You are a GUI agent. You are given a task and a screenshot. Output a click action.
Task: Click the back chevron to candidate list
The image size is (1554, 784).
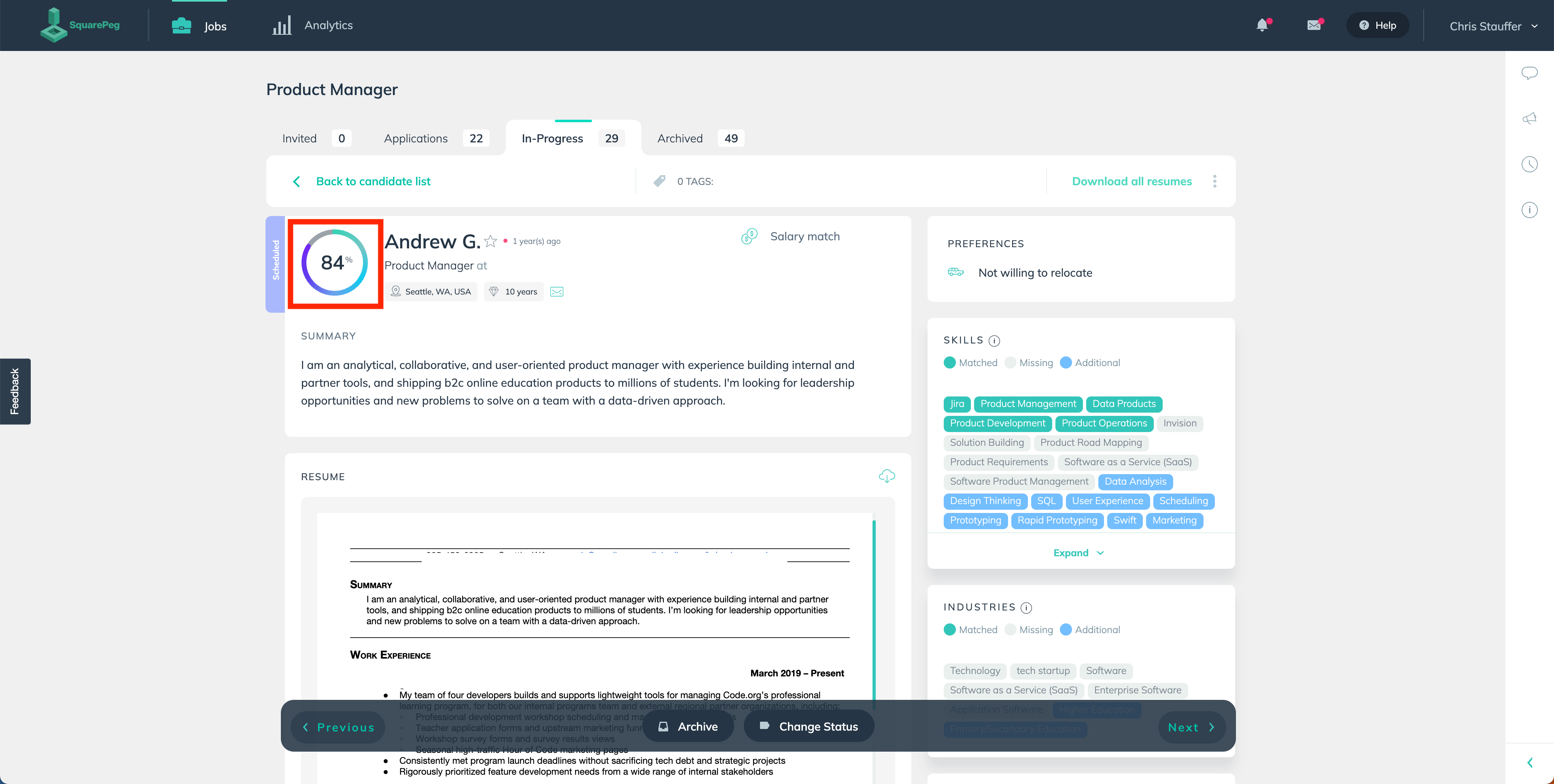tap(296, 181)
